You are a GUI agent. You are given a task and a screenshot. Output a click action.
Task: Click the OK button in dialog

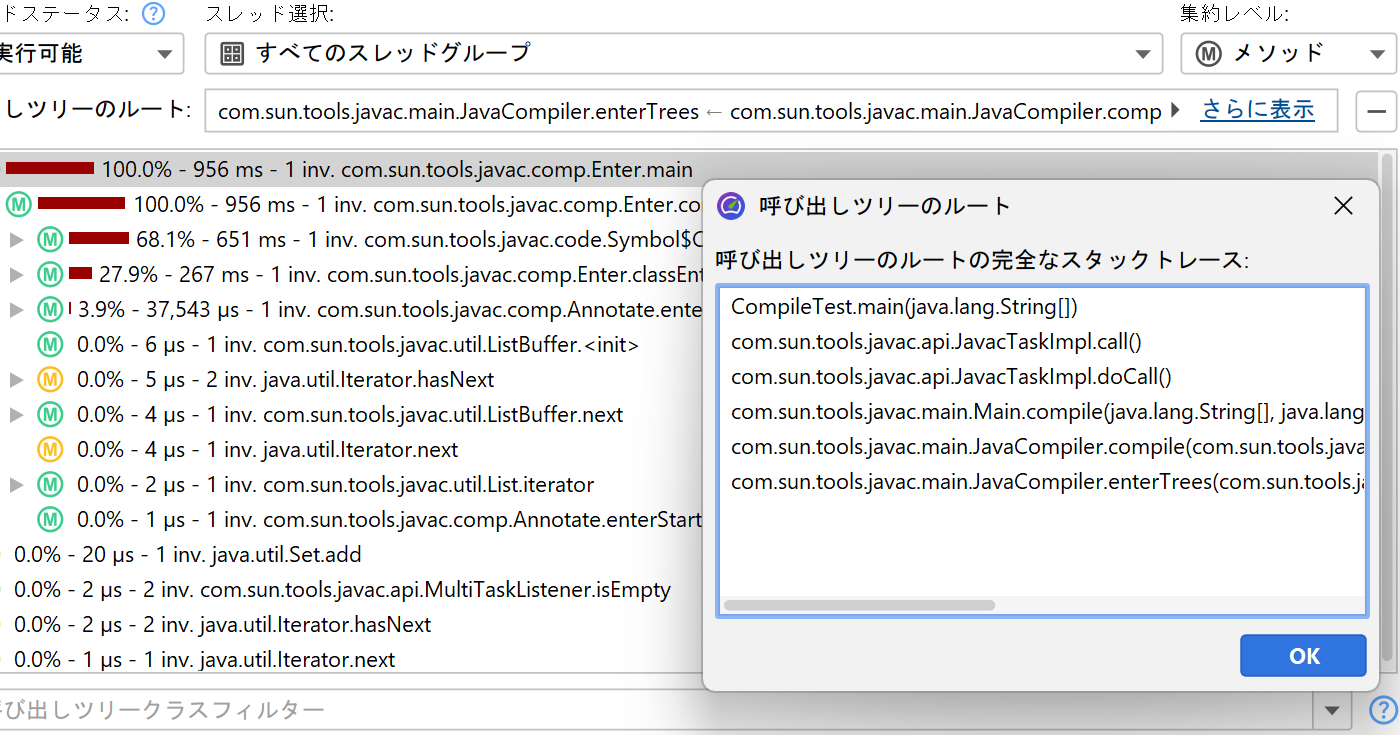pos(1302,656)
